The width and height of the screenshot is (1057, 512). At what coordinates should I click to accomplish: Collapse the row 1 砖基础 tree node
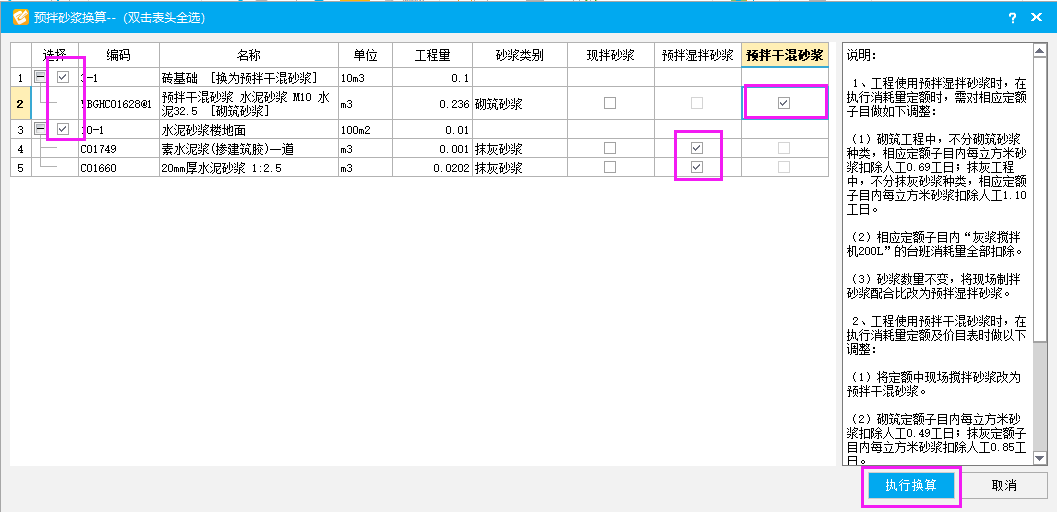(41, 77)
